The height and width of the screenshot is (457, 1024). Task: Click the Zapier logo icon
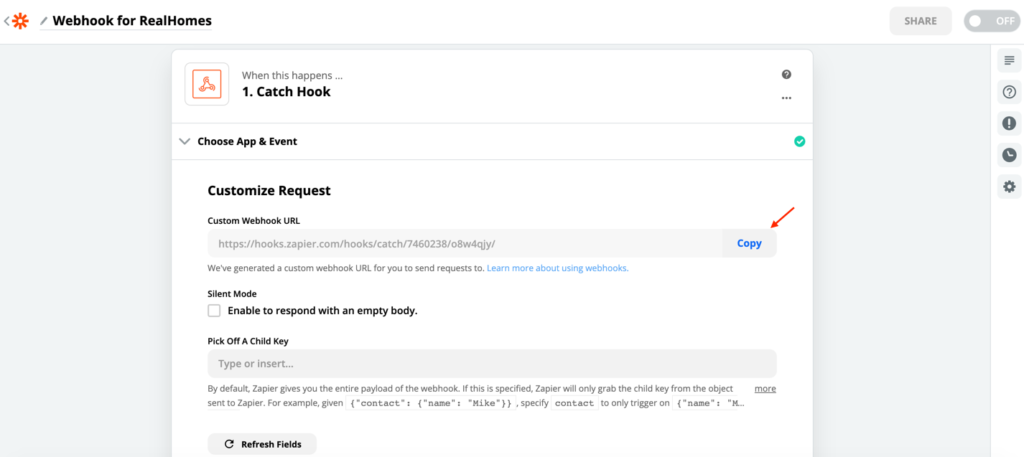[x=20, y=21]
